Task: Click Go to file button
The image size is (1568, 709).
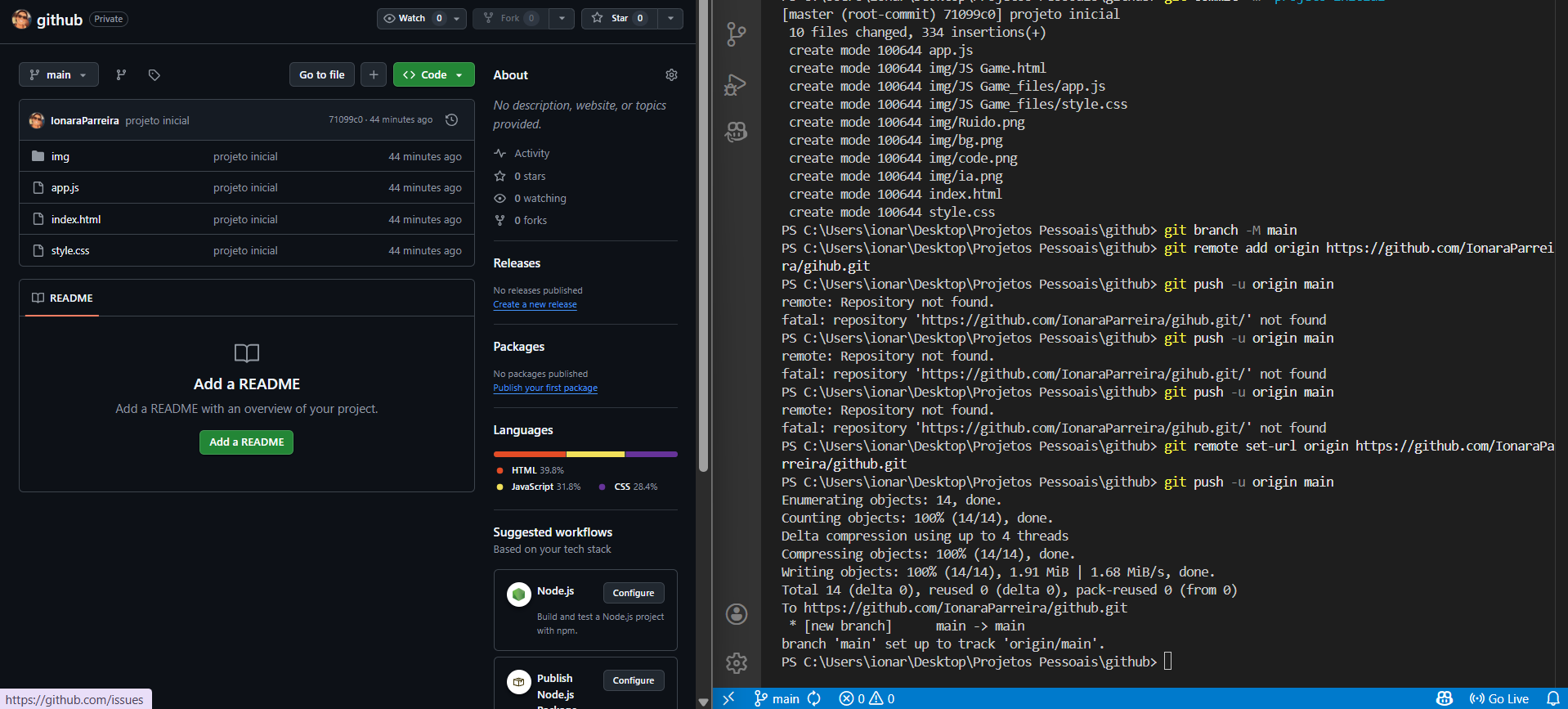Action: (x=322, y=74)
